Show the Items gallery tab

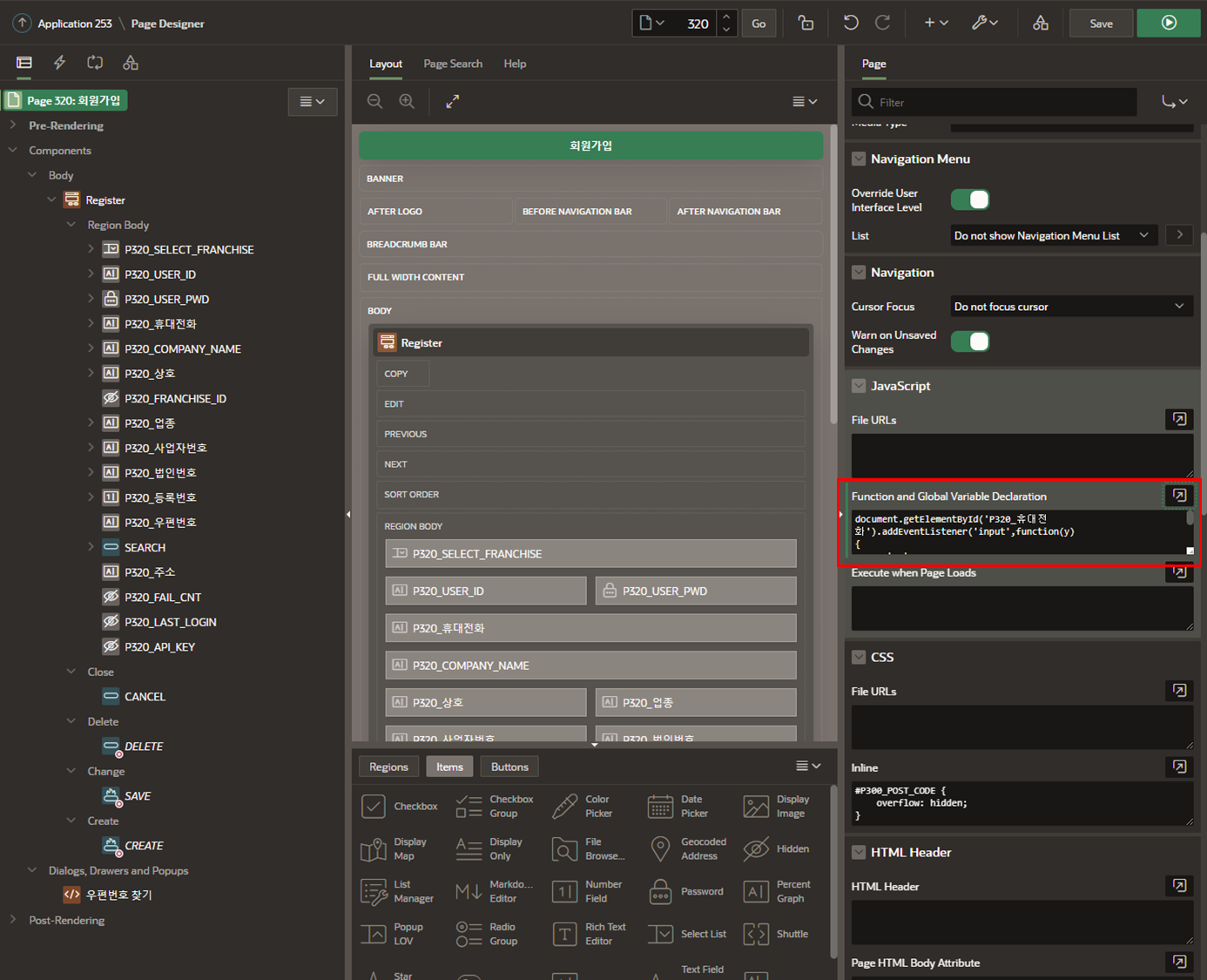[x=449, y=767]
